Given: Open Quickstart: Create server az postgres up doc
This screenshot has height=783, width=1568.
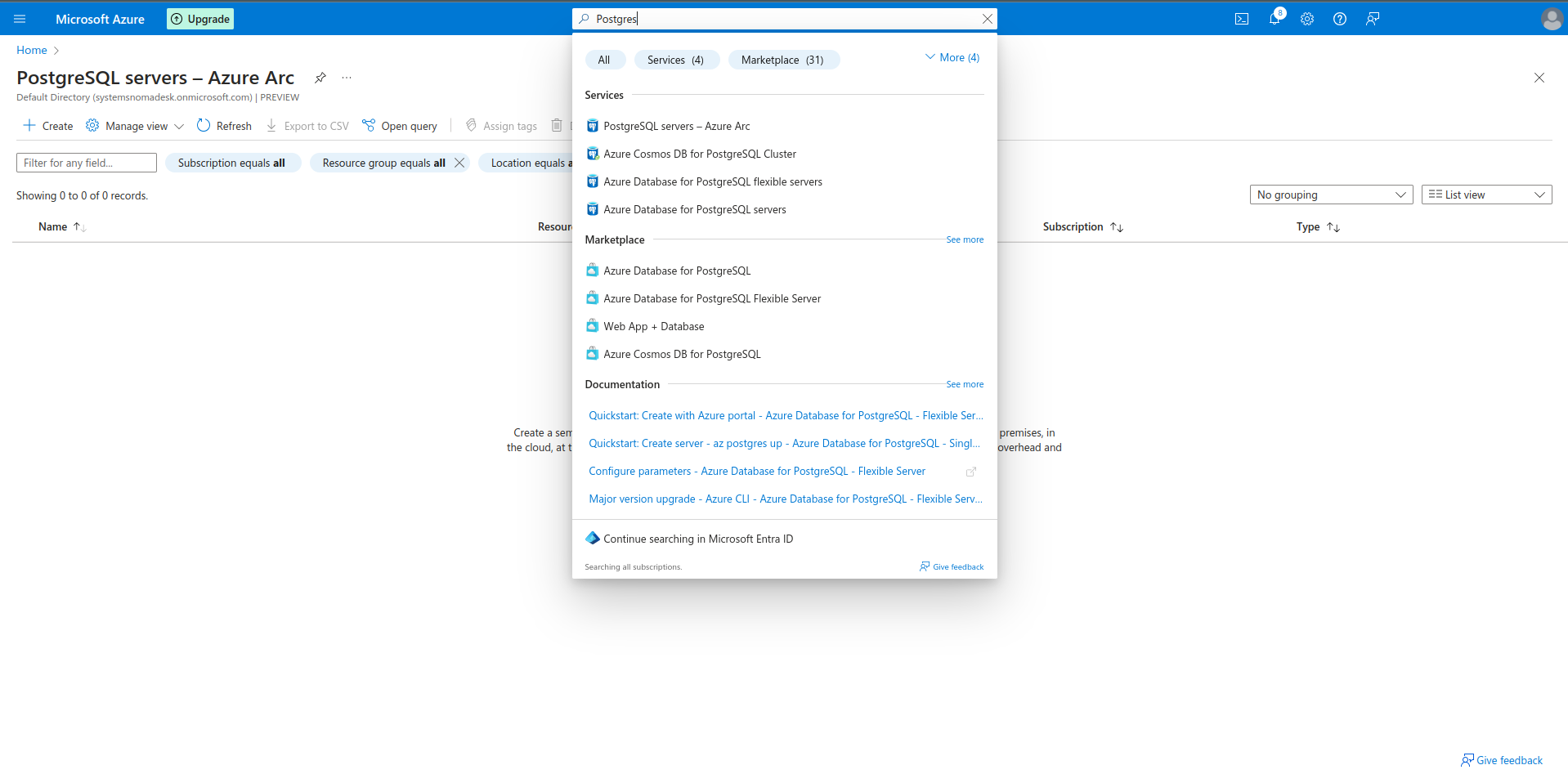Looking at the screenshot, I should coord(784,443).
